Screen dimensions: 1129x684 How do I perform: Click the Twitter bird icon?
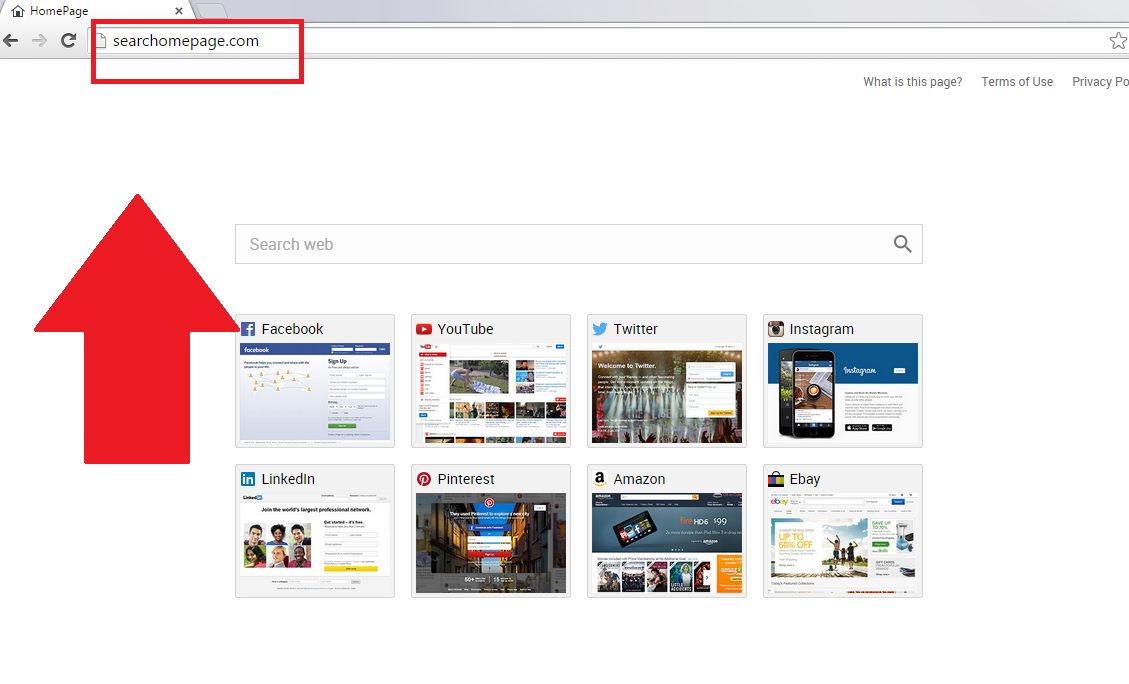[x=600, y=329]
